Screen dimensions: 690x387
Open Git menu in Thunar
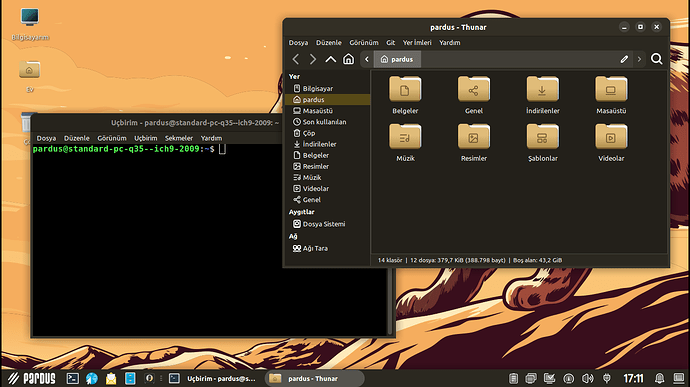click(x=391, y=43)
